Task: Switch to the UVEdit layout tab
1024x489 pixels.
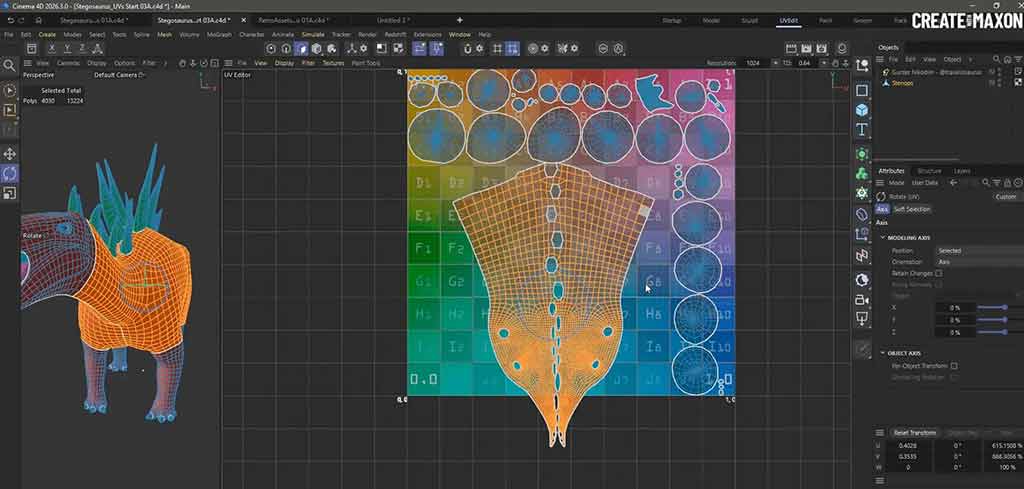Action: pos(788,20)
